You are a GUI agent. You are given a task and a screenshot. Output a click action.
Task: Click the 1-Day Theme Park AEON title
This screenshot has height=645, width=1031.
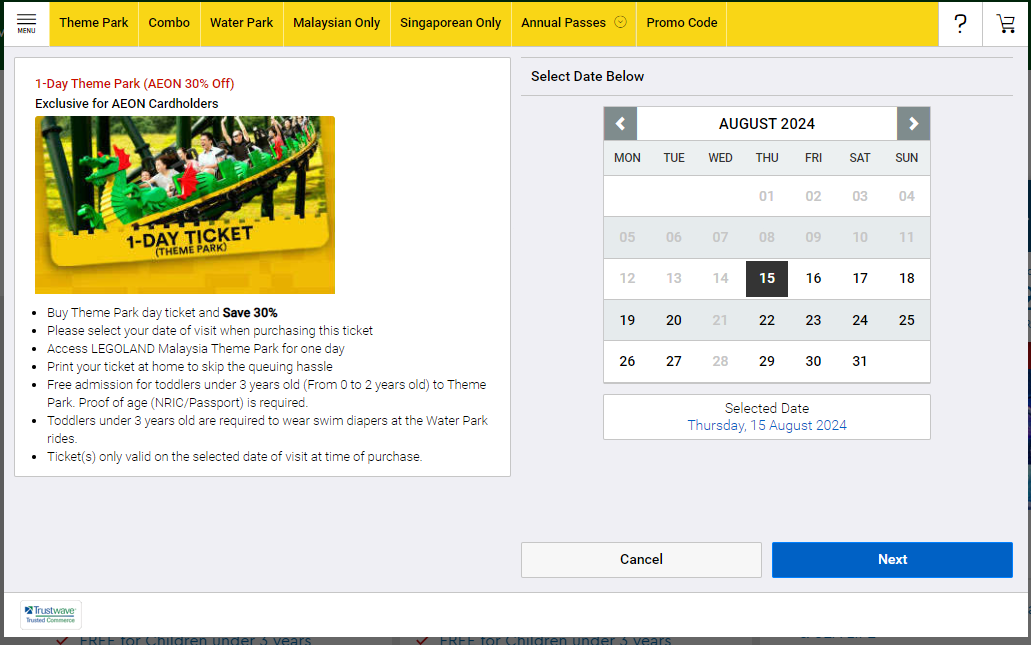pos(135,84)
